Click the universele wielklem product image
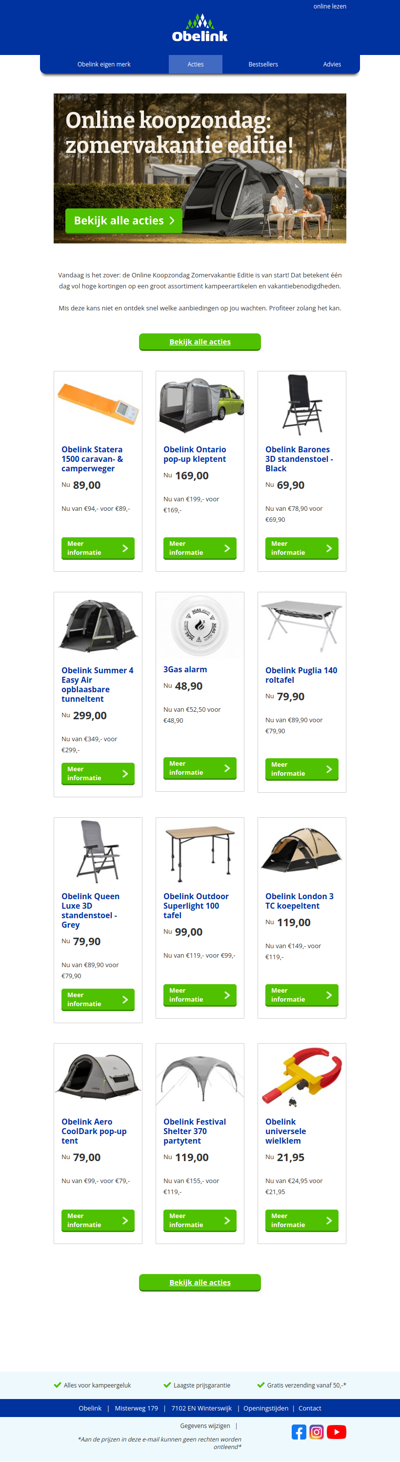 (x=302, y=1076)
